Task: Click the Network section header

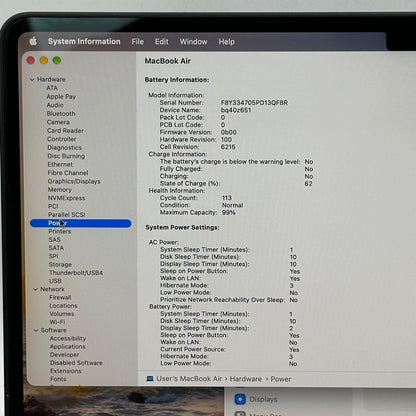Action: click(53, 289)
